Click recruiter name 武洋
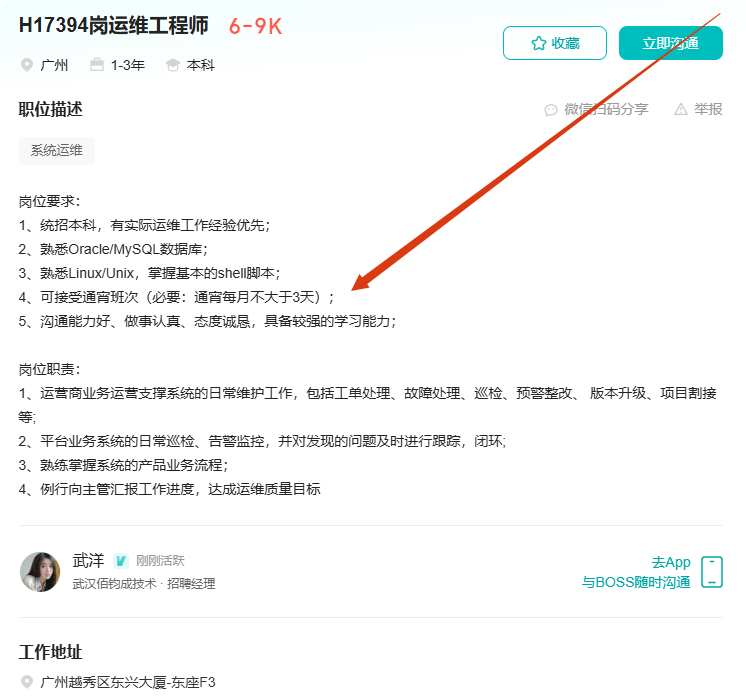The height and width of the screenshot is (697, 746). click(x=88, y=560)
